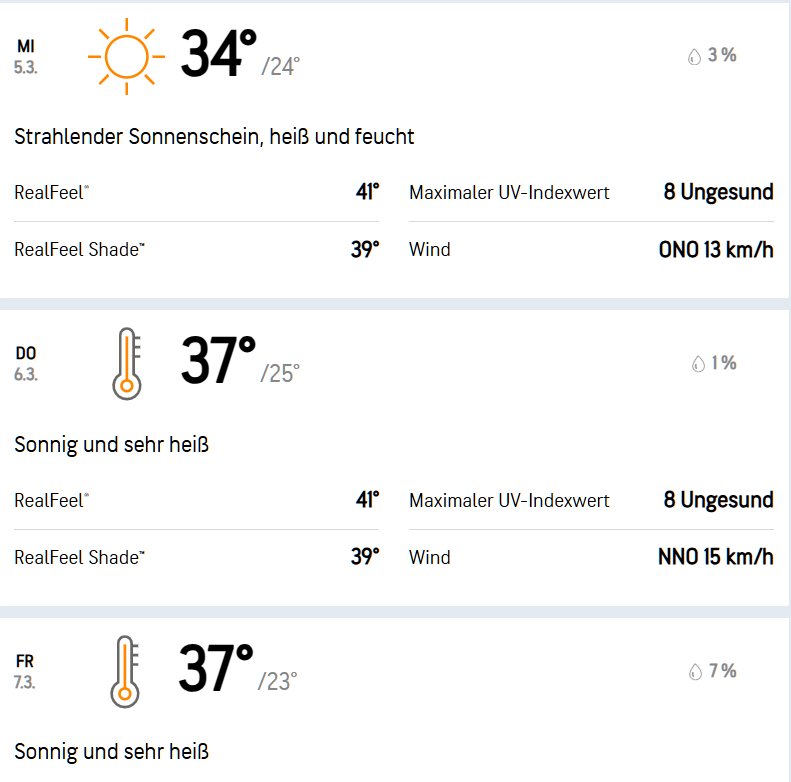Viewport: 791px width, 782px height.
Task: Click the raindrop icon beside 1 %
Action: coord(698,364)
